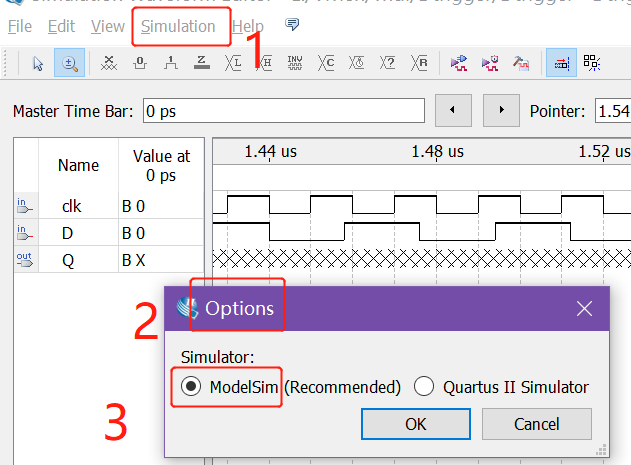Apply weak low (L) value icon

[x=233, y=63]
